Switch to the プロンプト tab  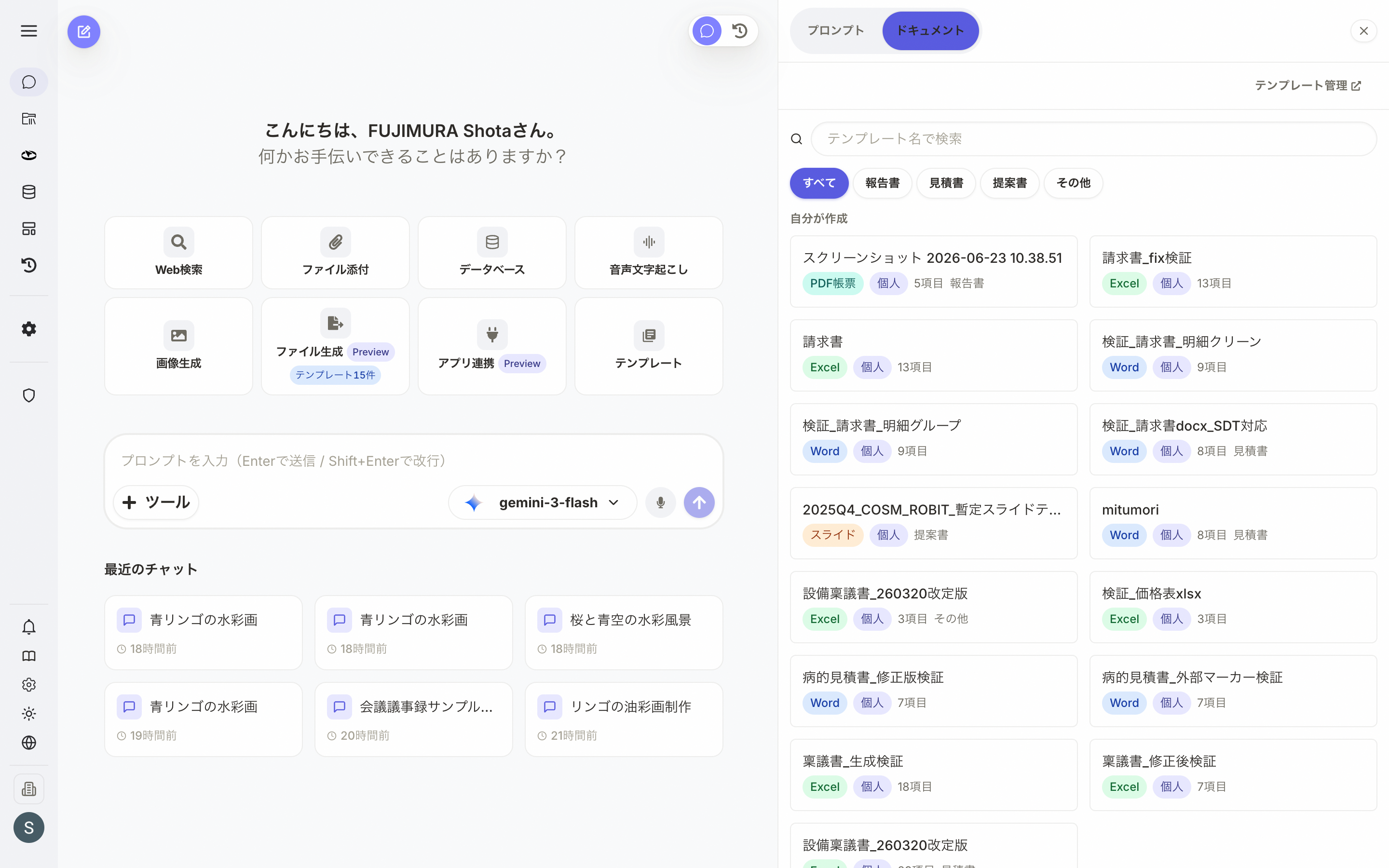tap(836, 30)
